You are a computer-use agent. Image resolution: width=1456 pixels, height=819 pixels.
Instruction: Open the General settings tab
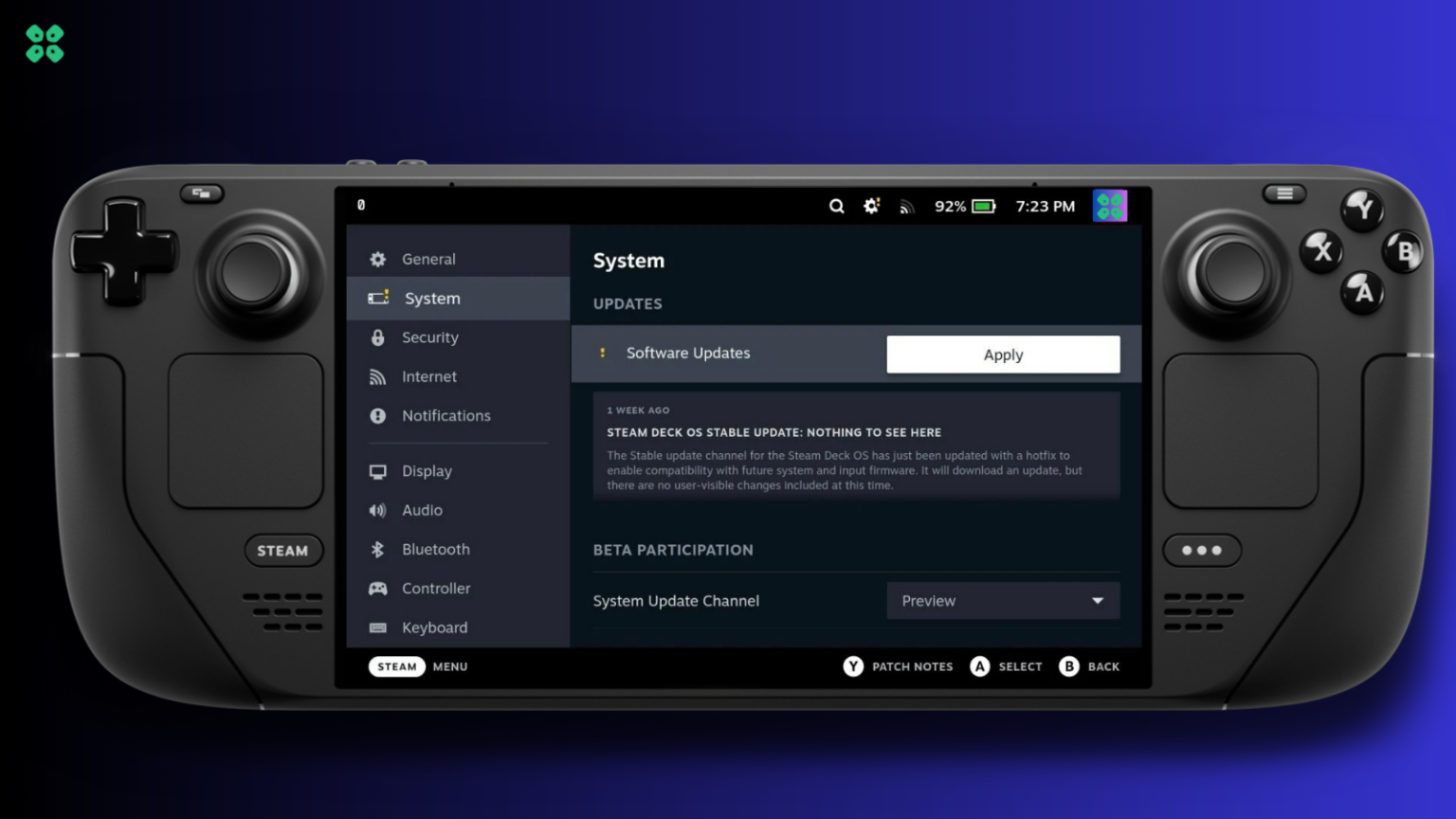pos(428,259)
